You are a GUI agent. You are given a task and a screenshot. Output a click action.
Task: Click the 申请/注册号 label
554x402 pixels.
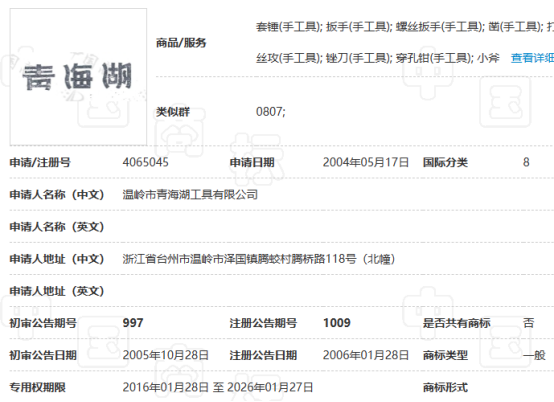pos(40,162)
